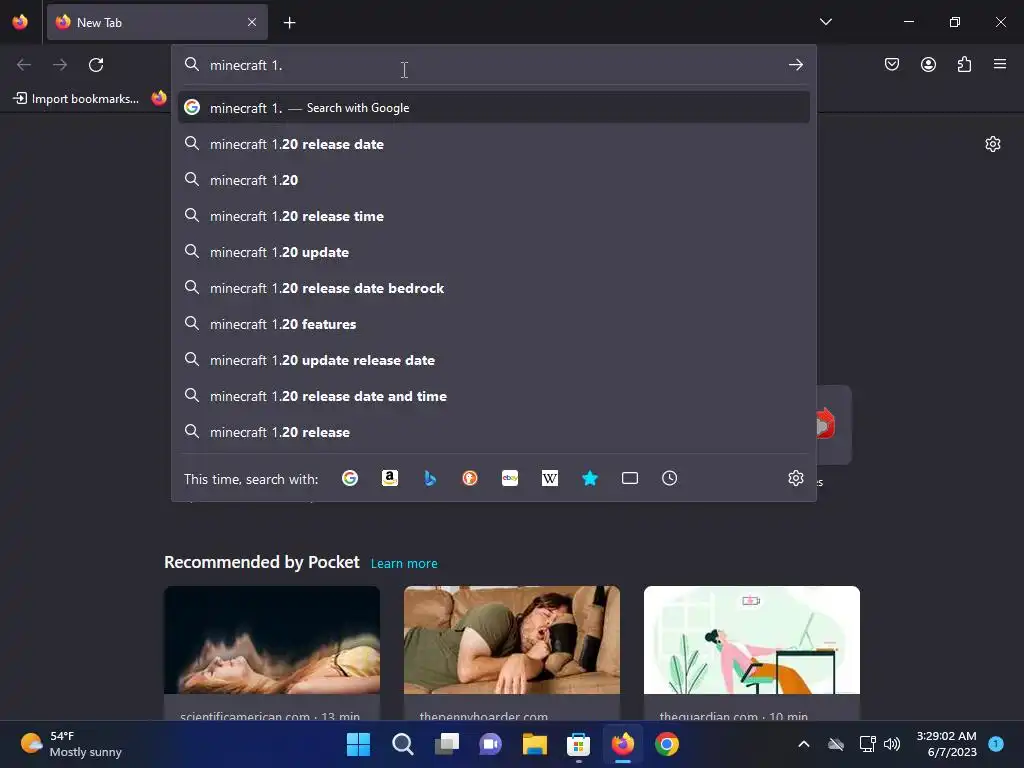Viewport: 1024px width, 768px height.
Task: Open the Firefox account icon
Action: (928, 64)
